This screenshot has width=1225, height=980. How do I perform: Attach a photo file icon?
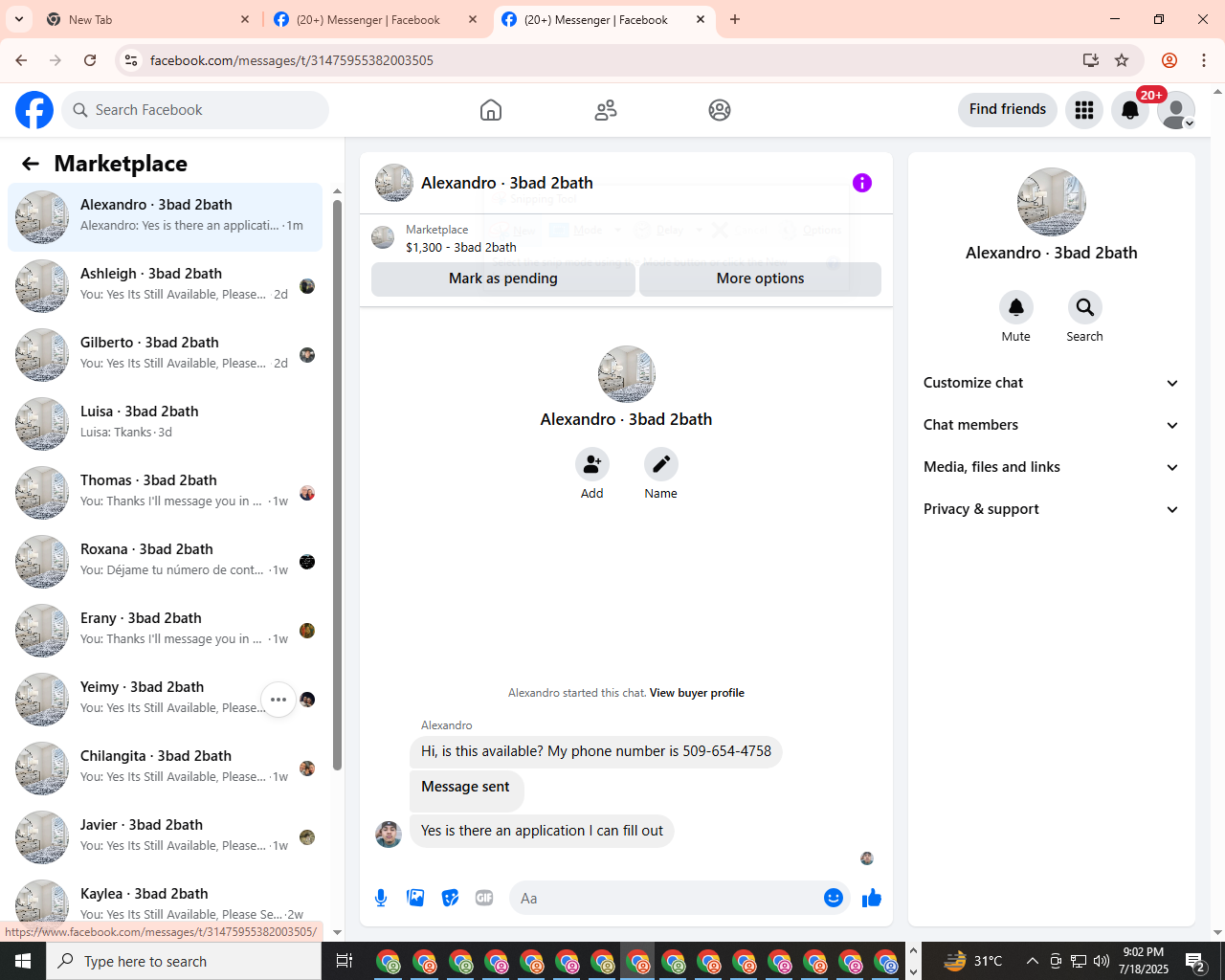[415, 898]
